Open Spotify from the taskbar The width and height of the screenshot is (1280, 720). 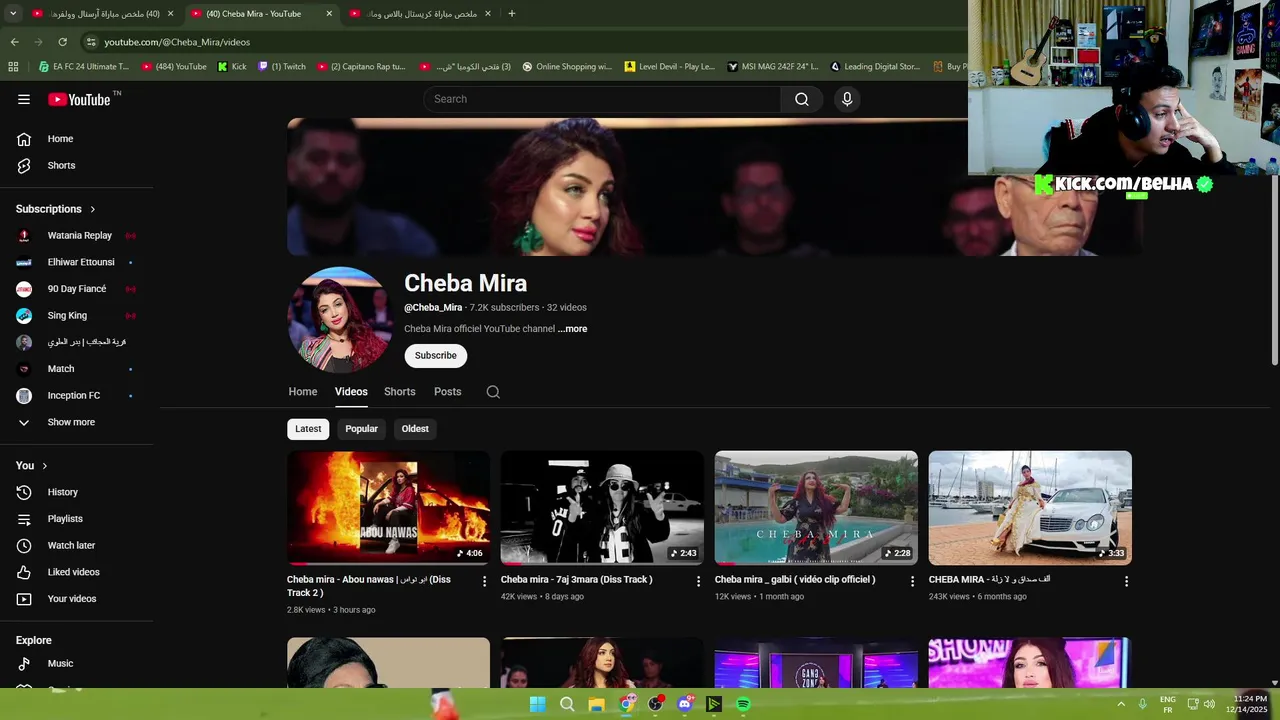[743, 704]
